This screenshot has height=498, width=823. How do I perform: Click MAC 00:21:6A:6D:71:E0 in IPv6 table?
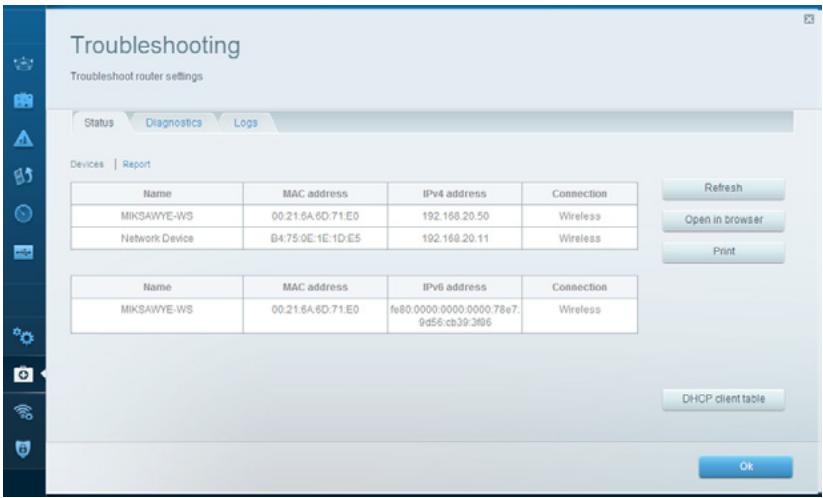point(315,310)
